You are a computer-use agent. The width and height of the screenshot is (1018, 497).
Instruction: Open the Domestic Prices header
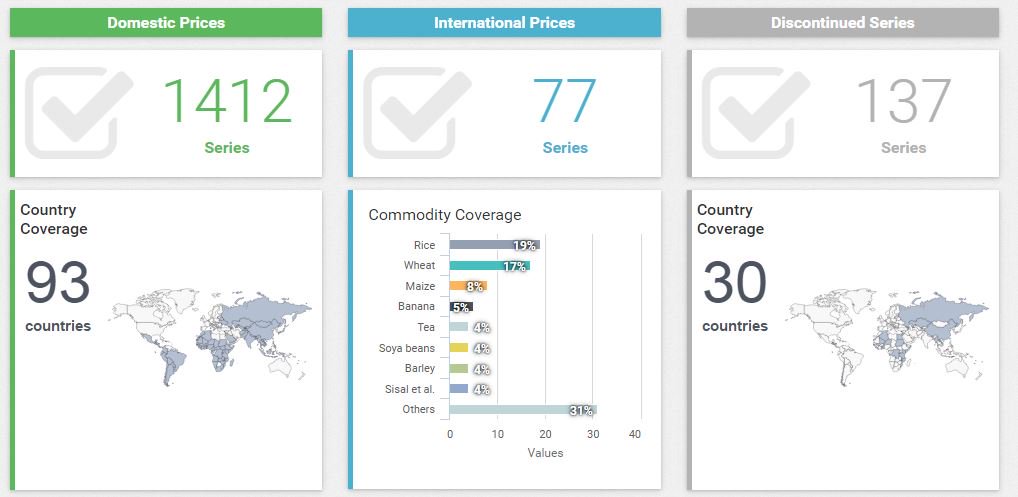tap(166, 23)
